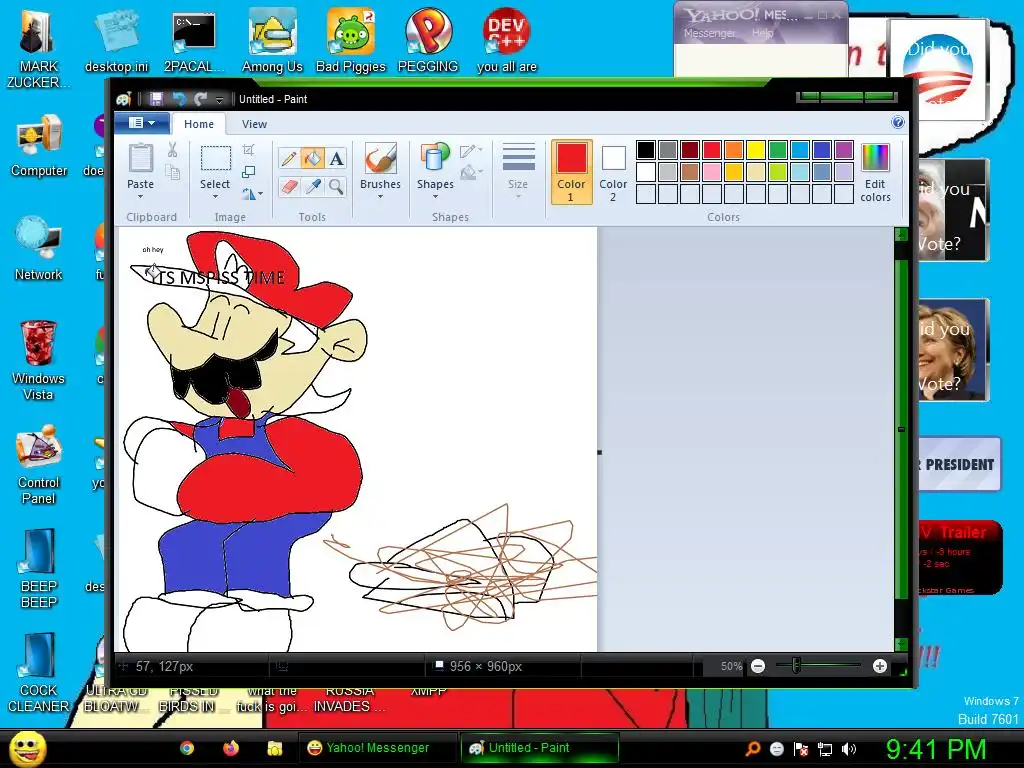The width and height of the screenshot is (1024, 768).
Task: Click the Cut scissors icon
Action: (172, 150)
